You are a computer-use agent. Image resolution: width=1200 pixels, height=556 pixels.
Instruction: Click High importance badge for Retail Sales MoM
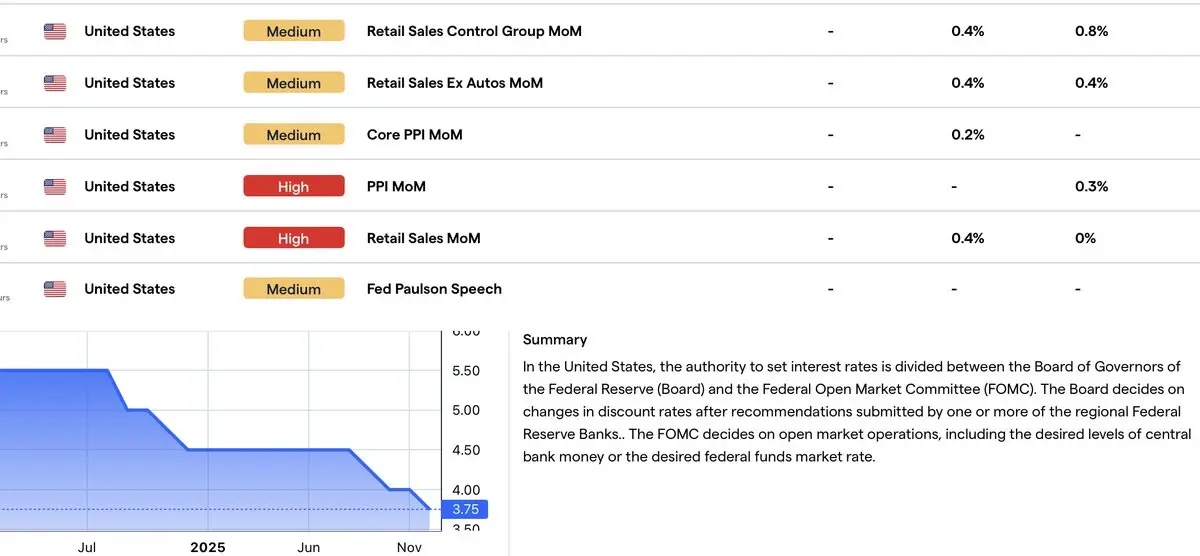tap(293, 238)
